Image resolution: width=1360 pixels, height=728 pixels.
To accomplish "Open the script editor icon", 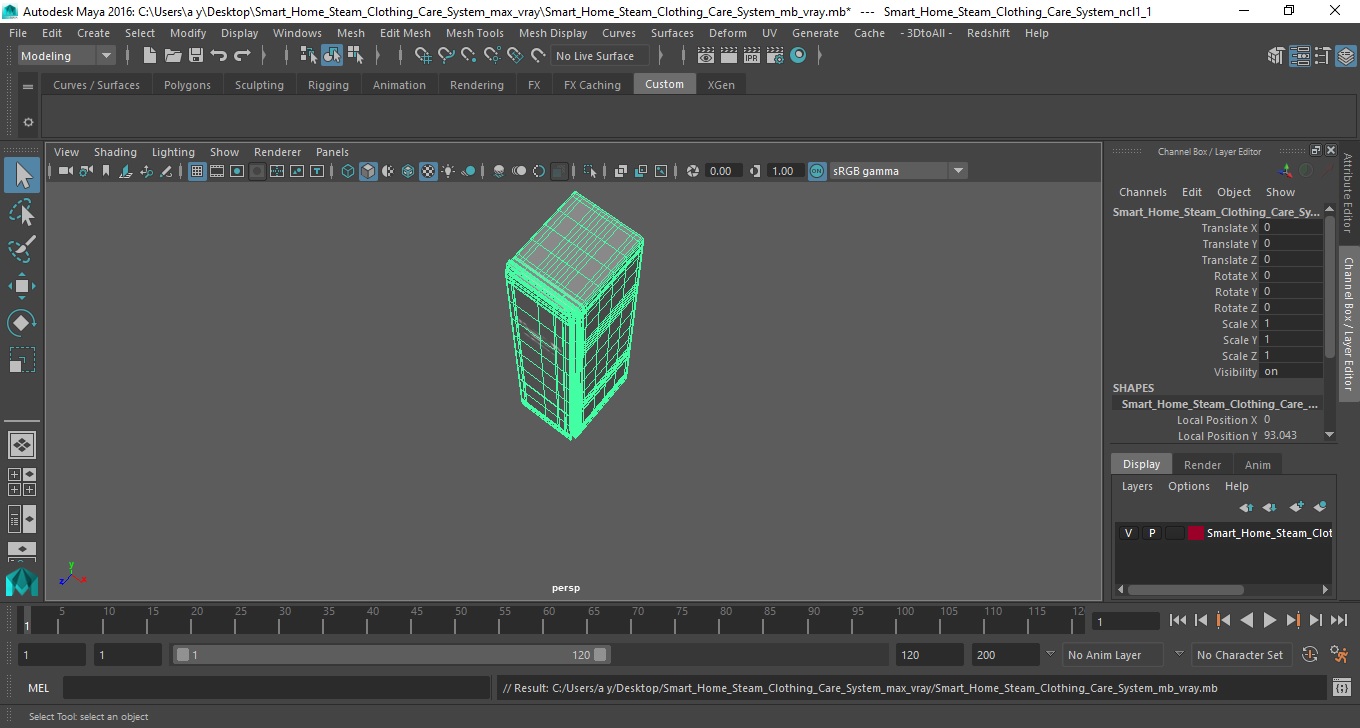I will coord(1342,688).
